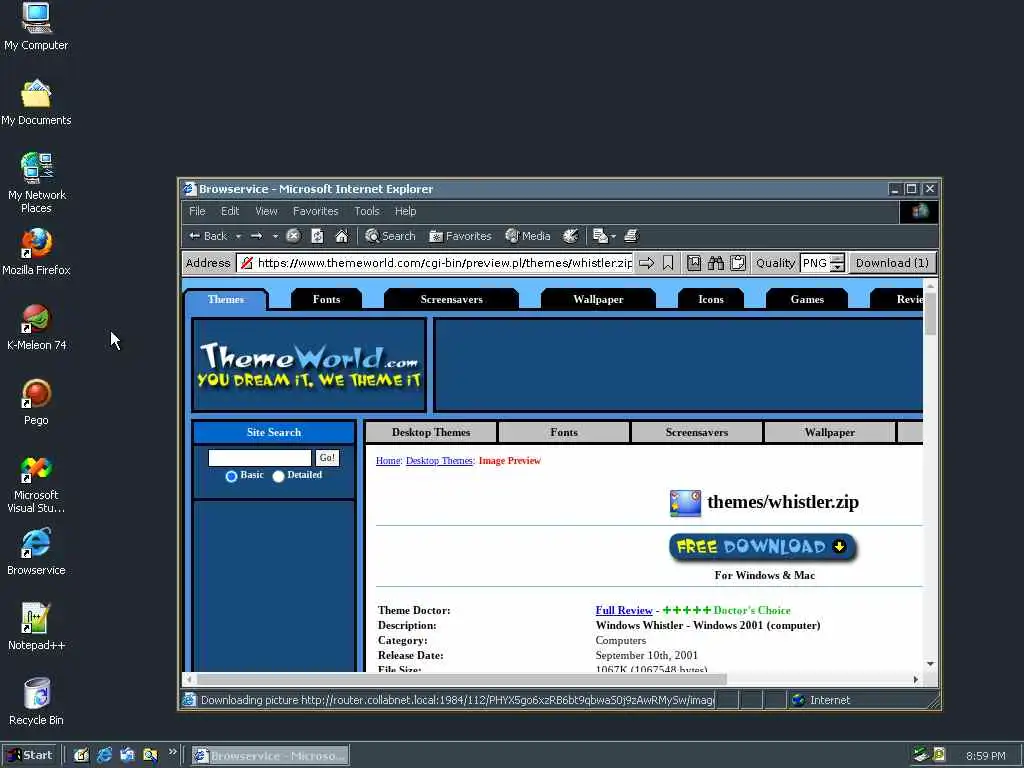Image resolution: width=1024 pixels, height=768 pixels.
Task: Click the framed picture icon before binoculars
Action: [x=694, y=263]
